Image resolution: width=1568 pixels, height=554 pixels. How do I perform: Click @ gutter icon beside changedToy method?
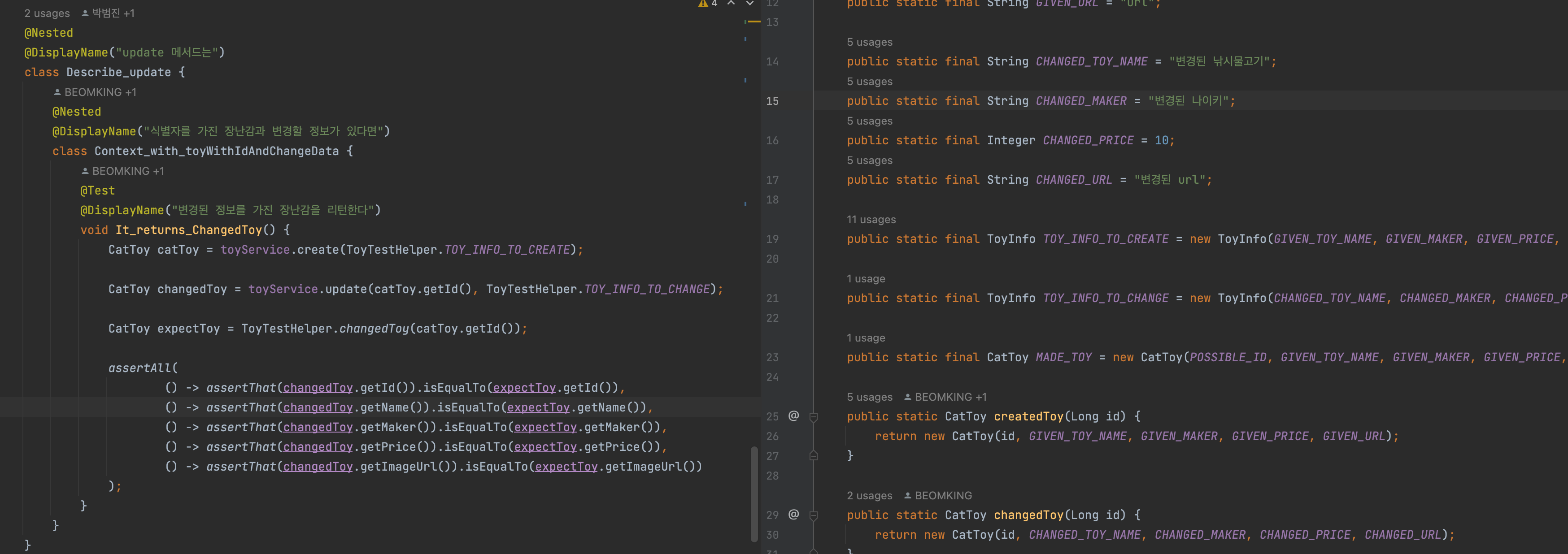click(793, 515)
